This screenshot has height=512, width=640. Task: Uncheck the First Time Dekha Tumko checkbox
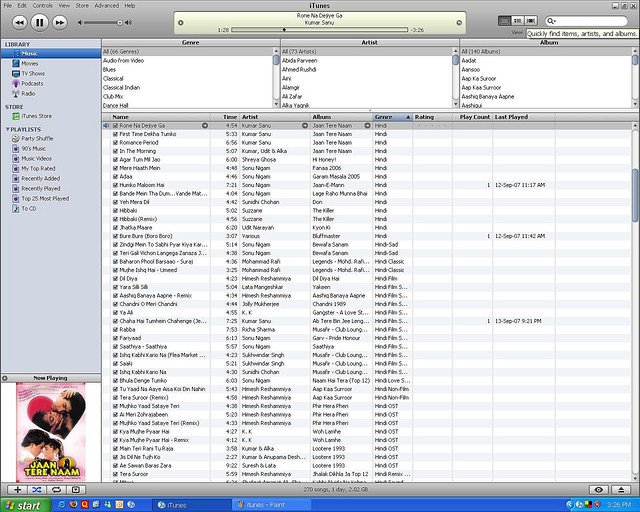coord(116,134)
